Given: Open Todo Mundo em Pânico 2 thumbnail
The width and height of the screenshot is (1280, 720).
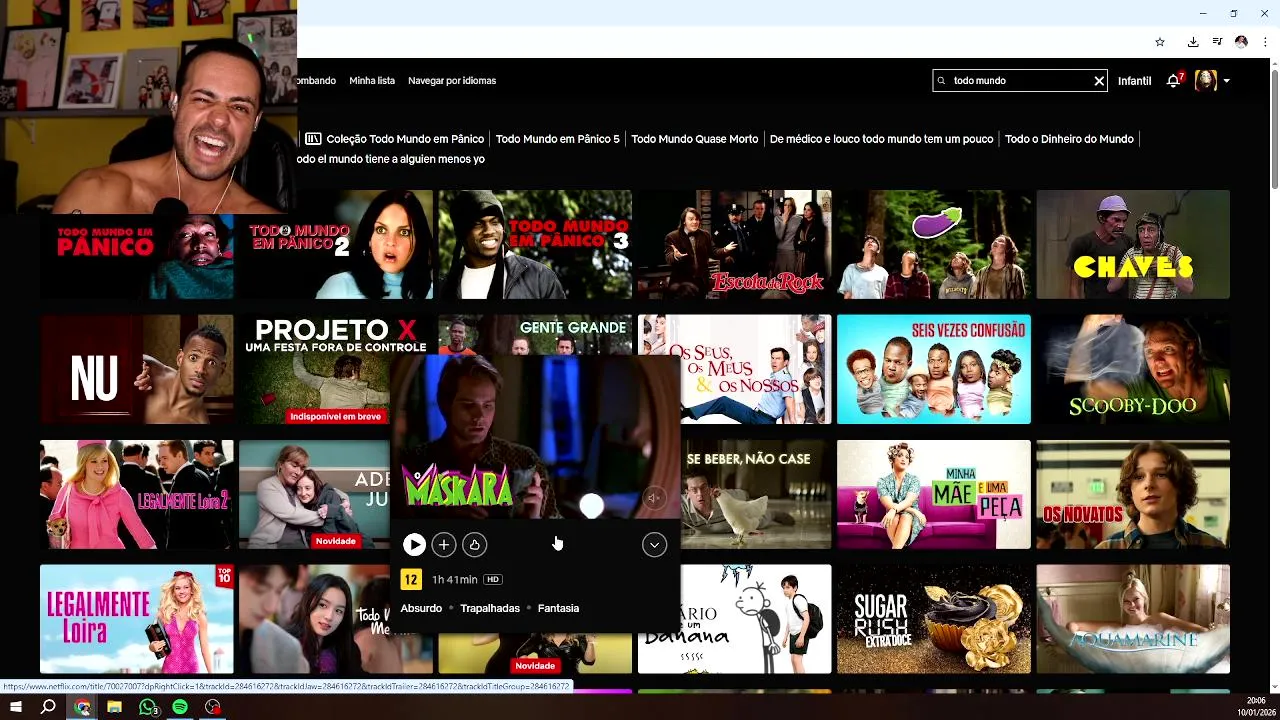Looking at the screenshot, I should click(336, 244).
